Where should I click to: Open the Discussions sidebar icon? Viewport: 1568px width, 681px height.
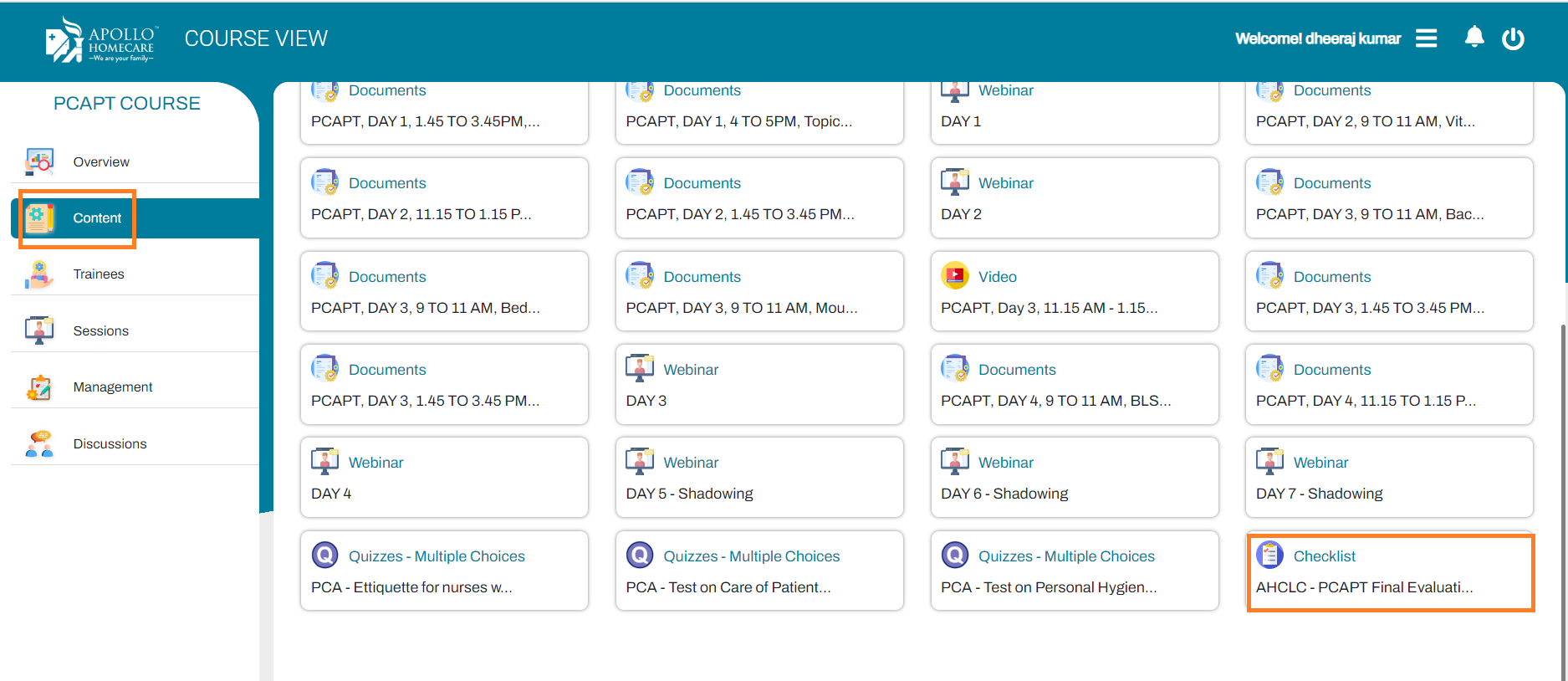39,443
